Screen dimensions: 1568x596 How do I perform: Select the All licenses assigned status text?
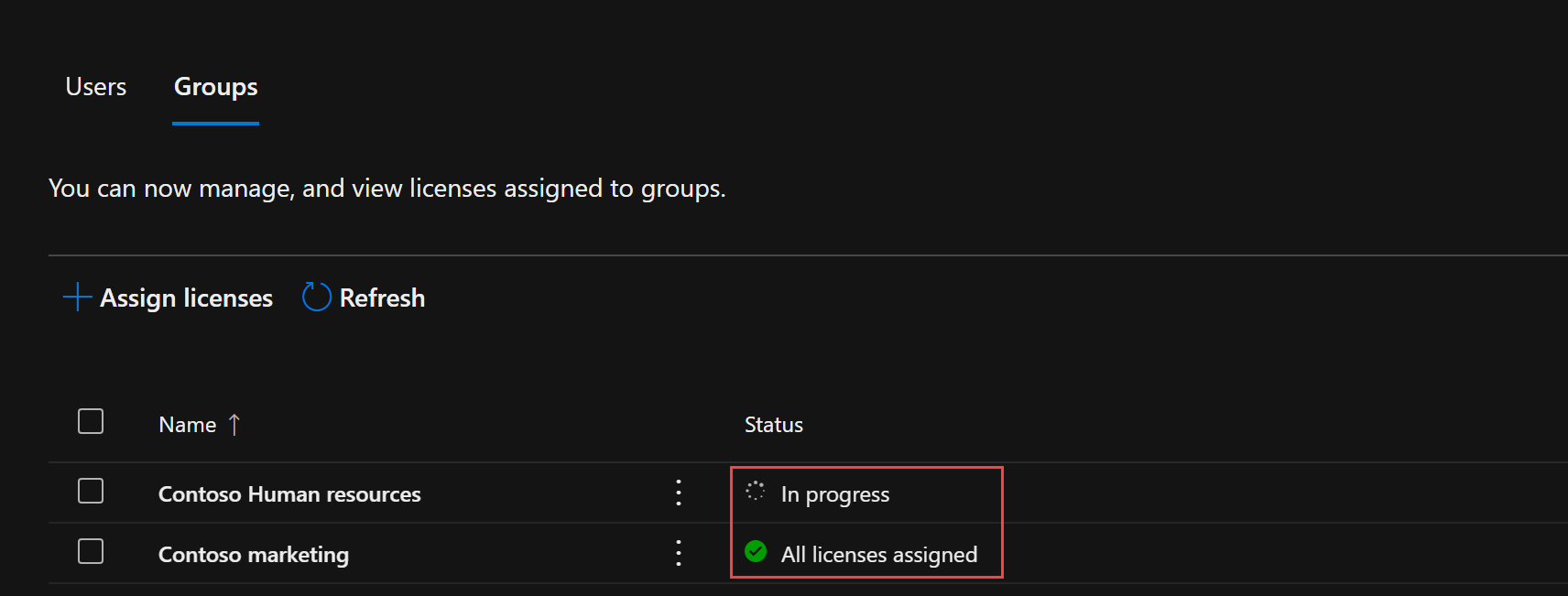878,553
